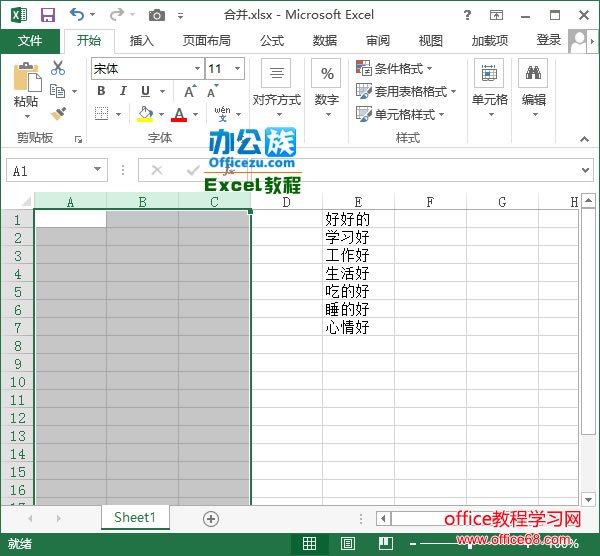
Task: Toggle Underline formatting
Action: [x=145, y=91]
